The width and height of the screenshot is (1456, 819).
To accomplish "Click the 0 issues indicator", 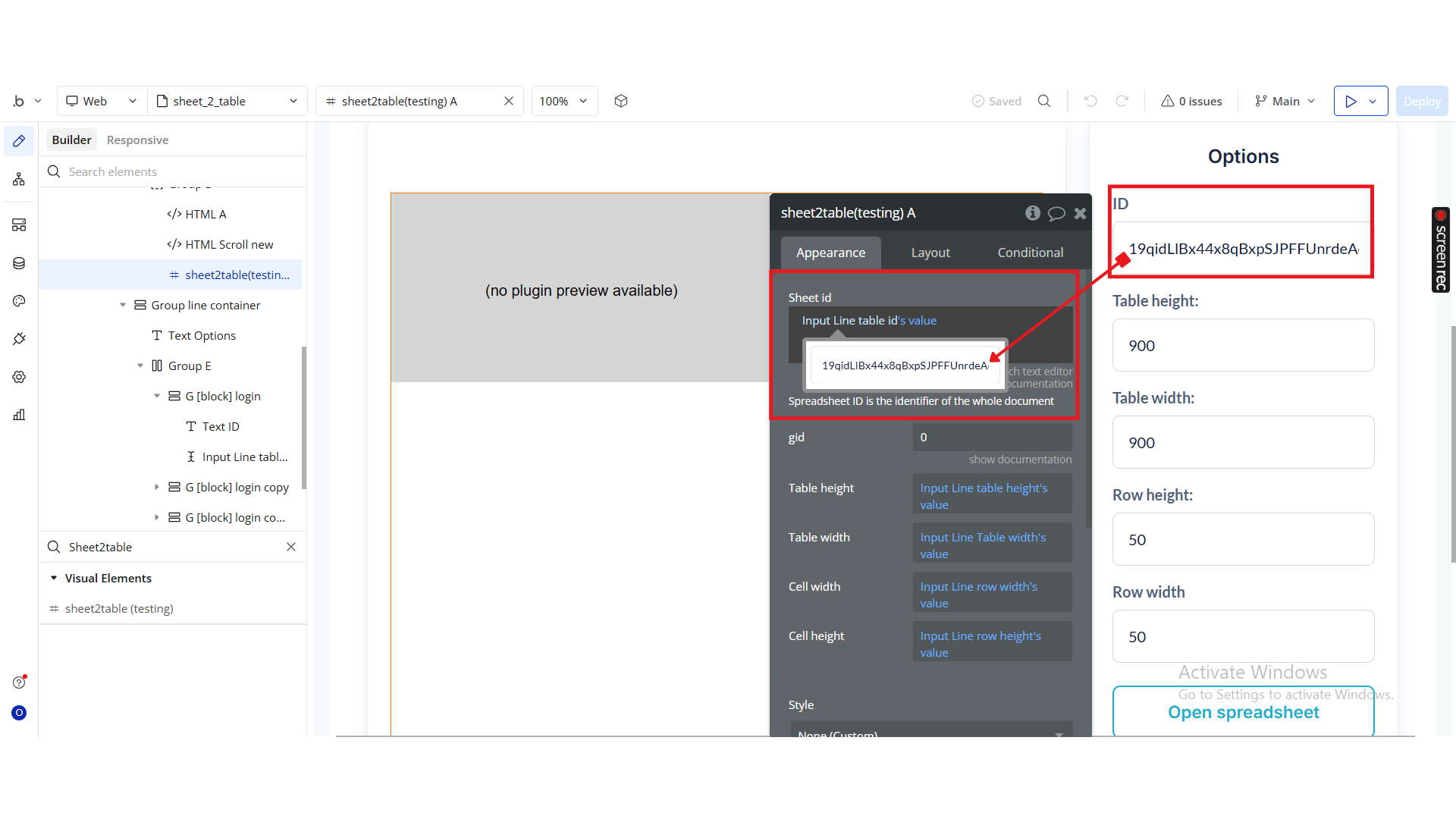I will (1191, 101).
